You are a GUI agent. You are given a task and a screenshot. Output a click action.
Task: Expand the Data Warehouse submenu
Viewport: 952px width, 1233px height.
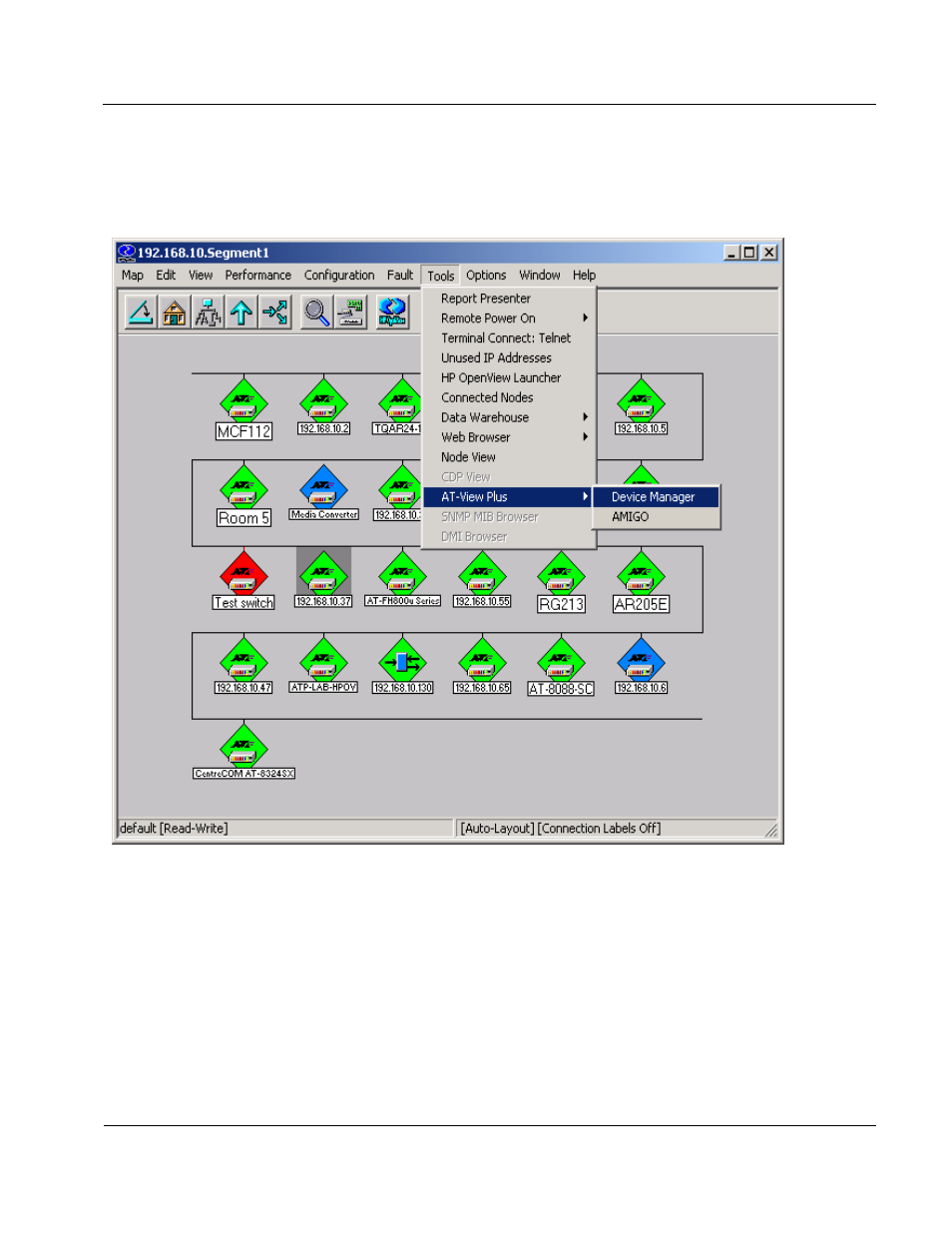tap(509, 417)
